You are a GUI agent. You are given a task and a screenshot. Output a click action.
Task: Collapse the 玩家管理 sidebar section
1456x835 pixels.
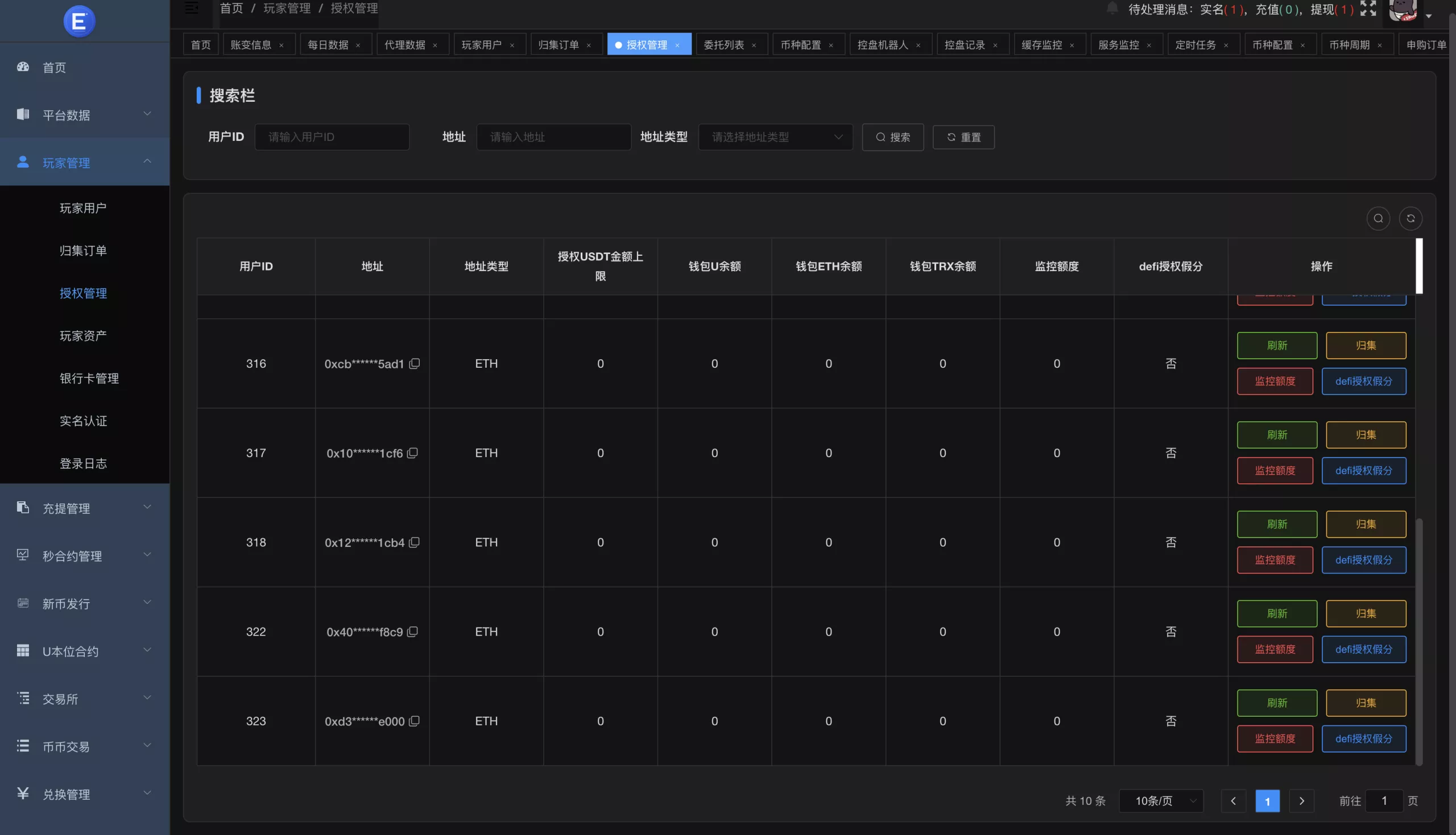pos(147,160)
